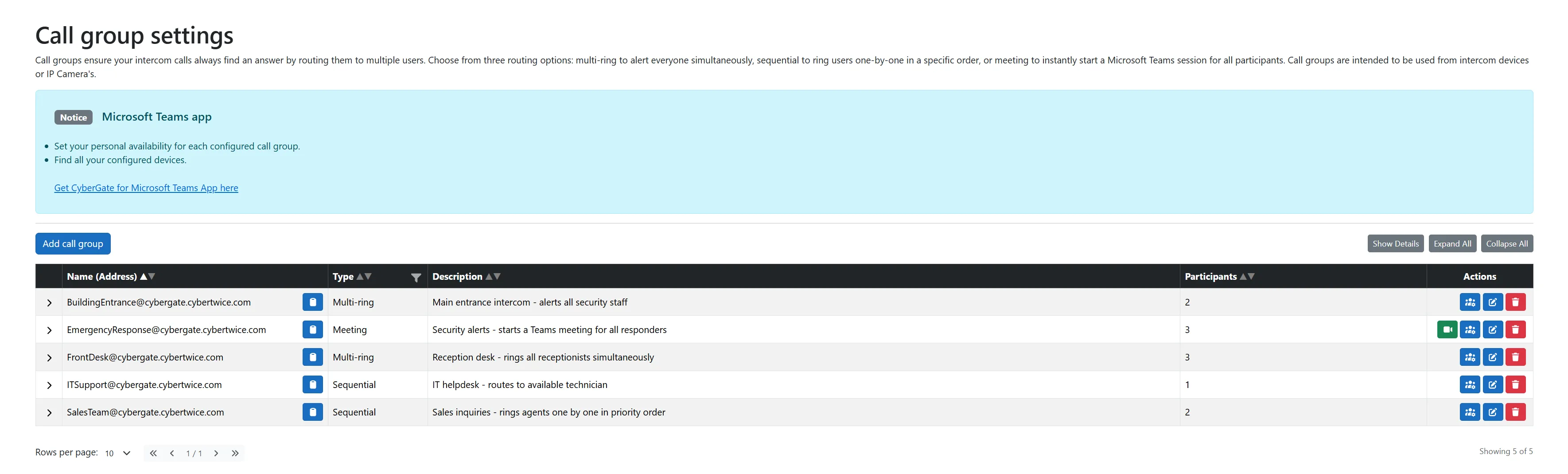Click the Notice badge
The height and width of the screenshot is (474, 1568).
73,117
